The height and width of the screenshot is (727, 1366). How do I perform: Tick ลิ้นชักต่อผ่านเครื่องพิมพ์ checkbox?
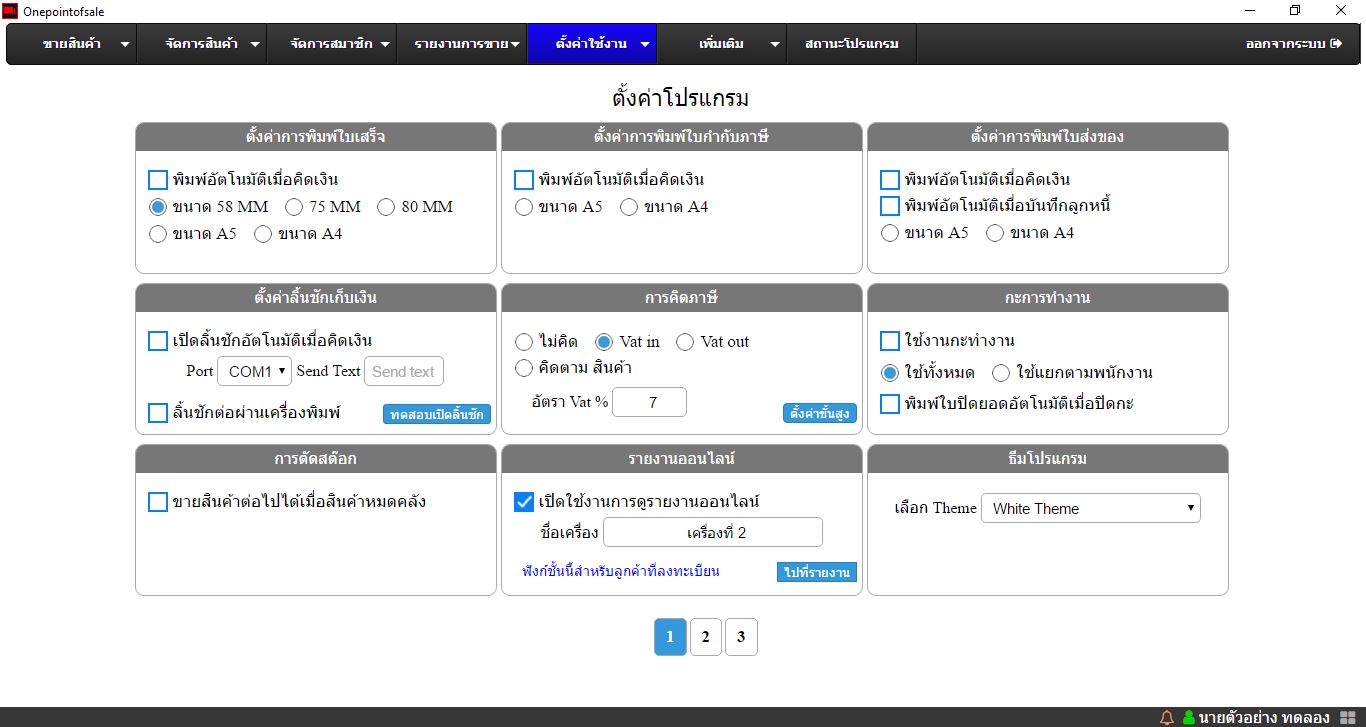click(x=158, y=413)
